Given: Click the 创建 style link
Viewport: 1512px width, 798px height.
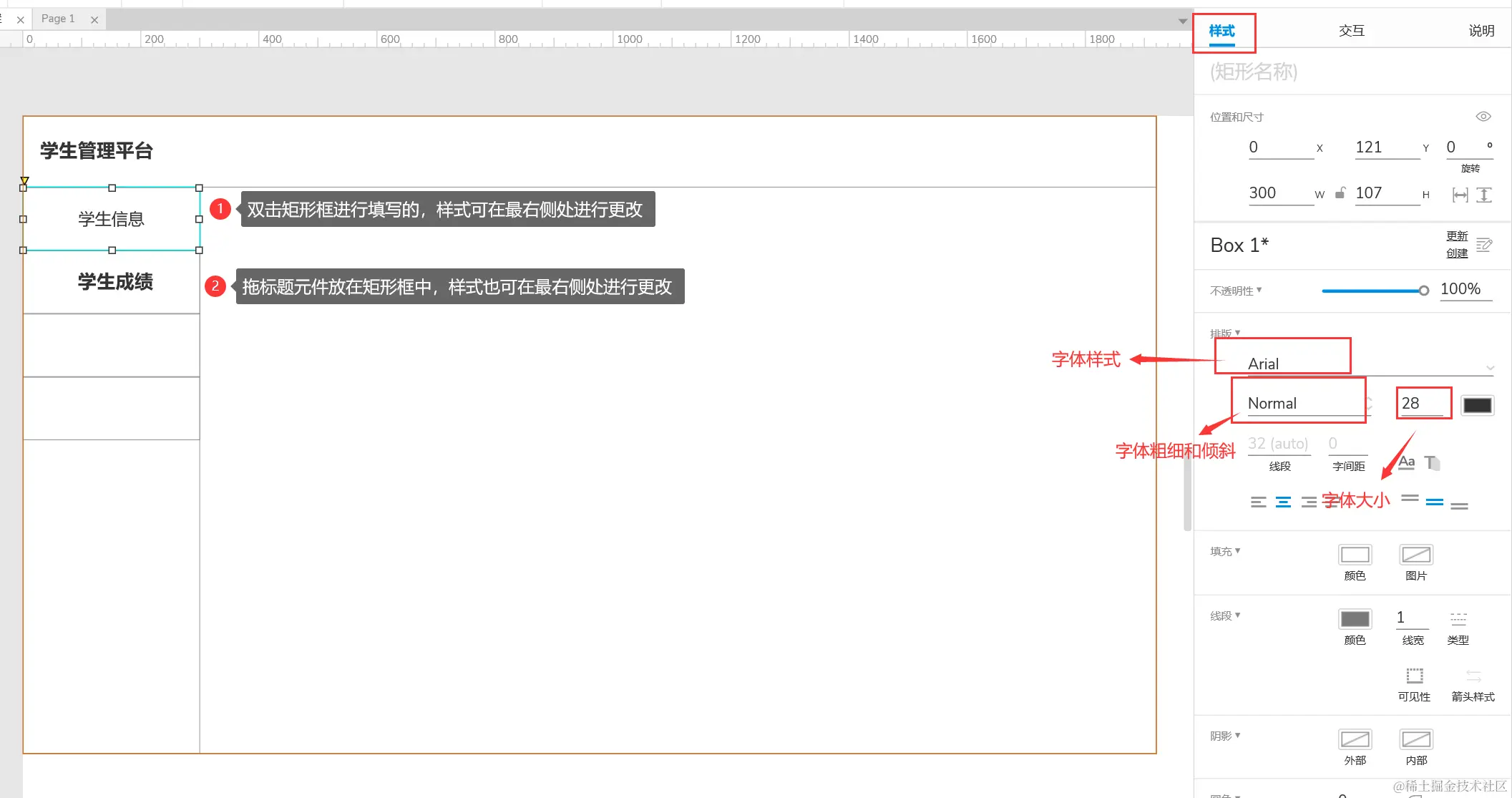Looking at the screenshot, I should click(1456, 253).
